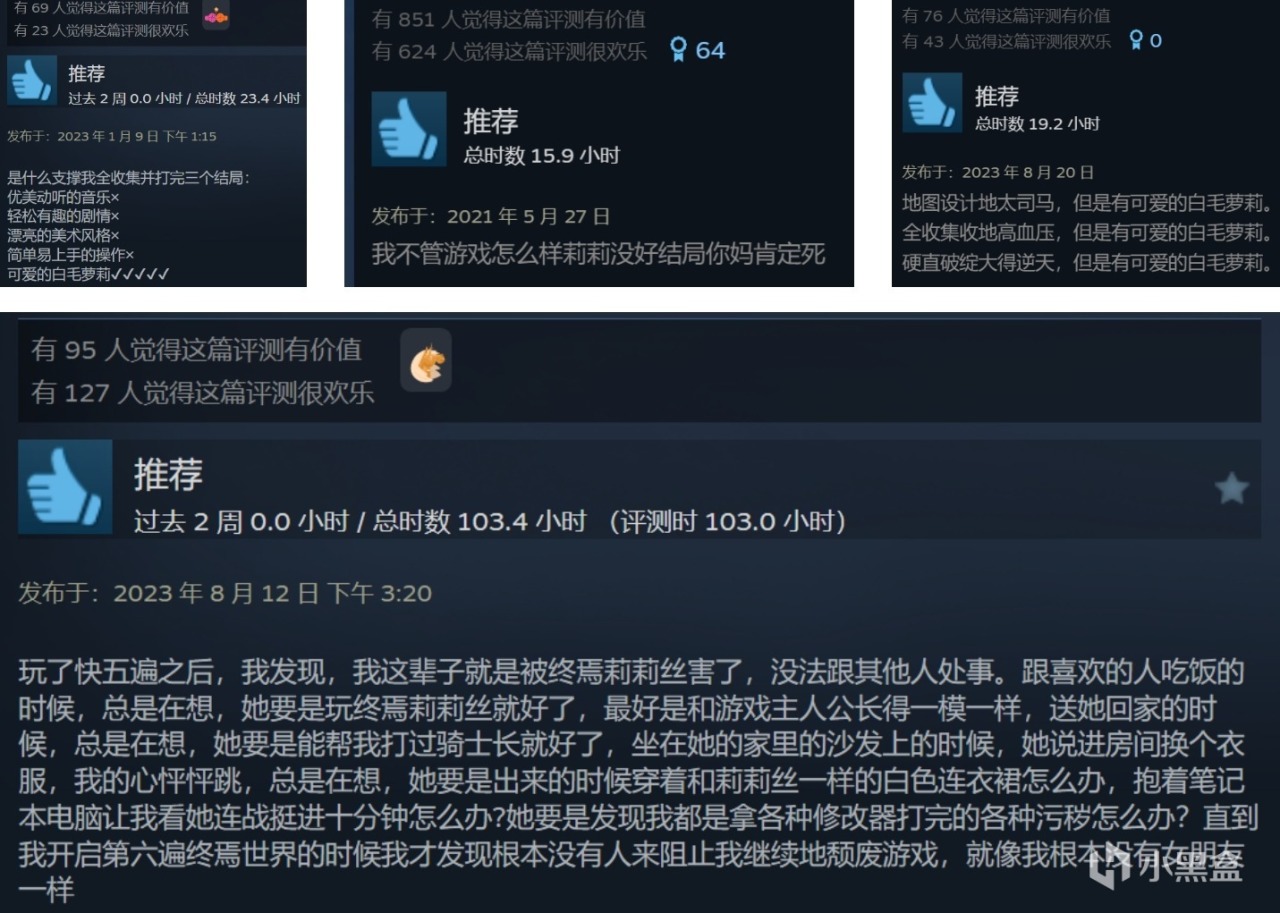Image resolution: width=1280 pixels, height=913 pixels.
Task: Click the star icon on the large review
Action: 1231,488
